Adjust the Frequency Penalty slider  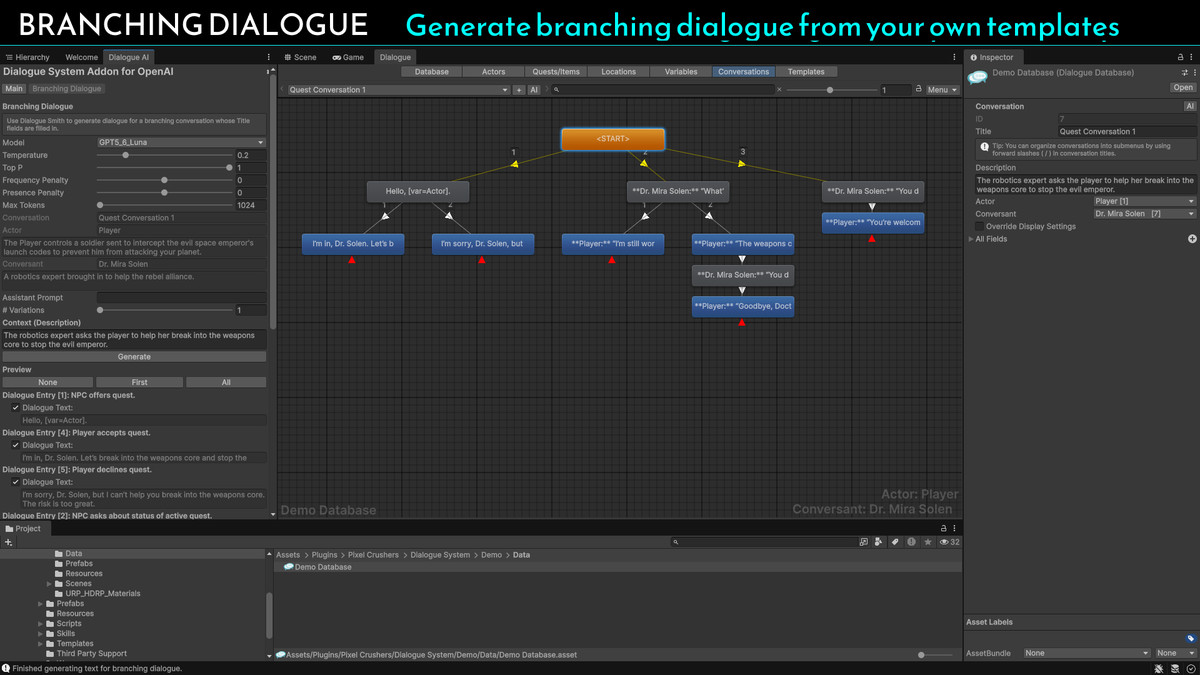(164, 180)
